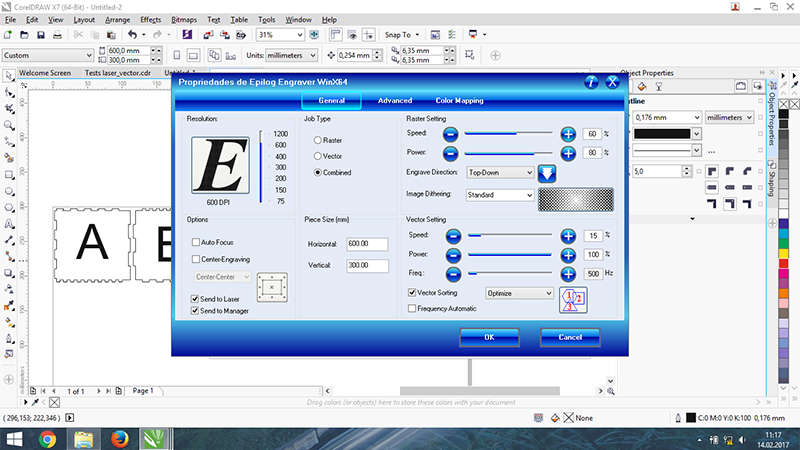Open Firefox from the taskbar
Screen dimensions: 800x450
pyautogui.click(x=120, y=439)
